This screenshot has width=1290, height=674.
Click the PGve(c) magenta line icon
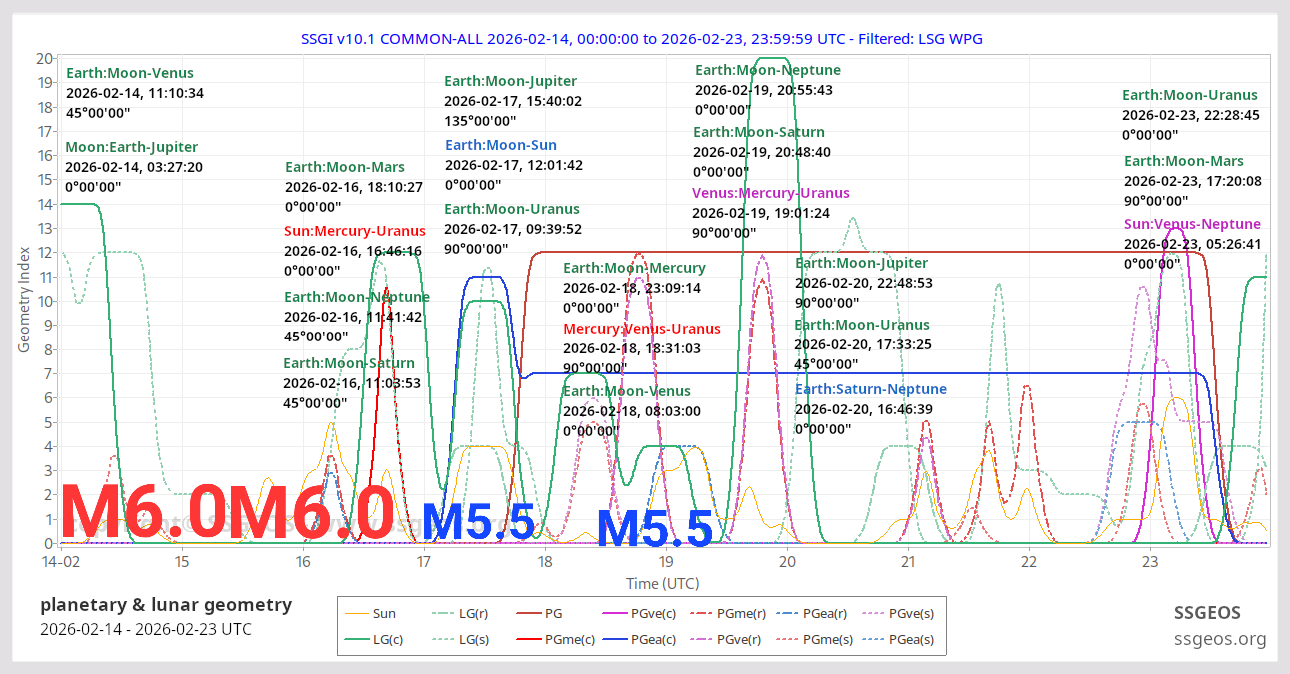point(615,613)
